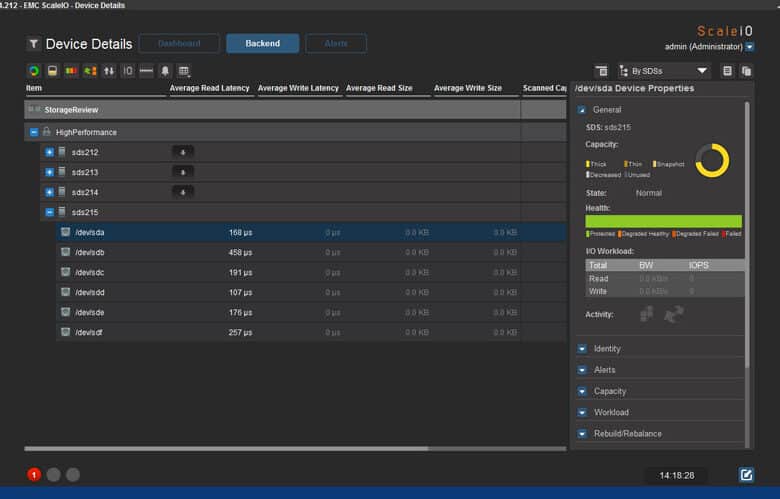This screenshot has height=499, width=780.
Task: Click the vertical scrollbar of the properties panel
Action: [x=747, y=235]
